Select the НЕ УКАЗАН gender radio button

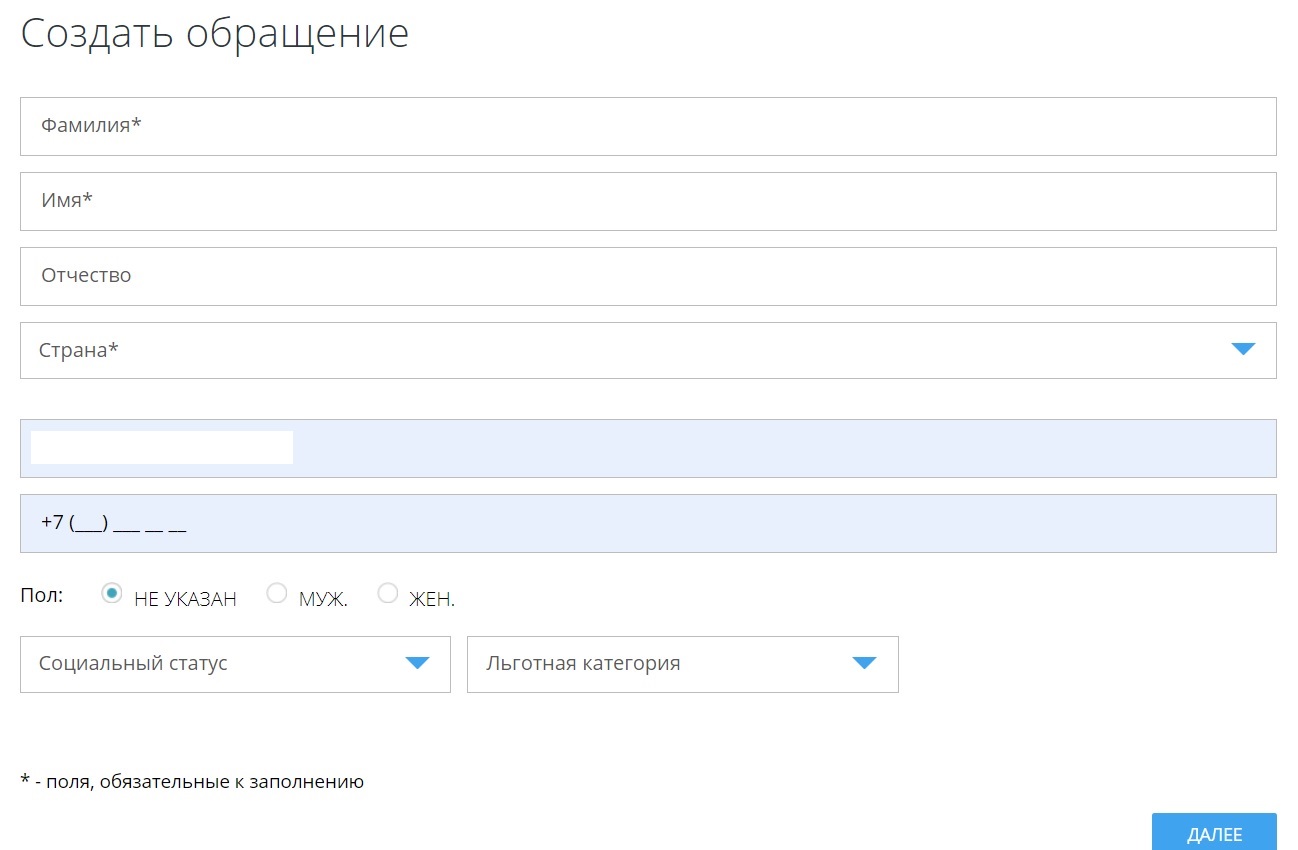point(112,593)
